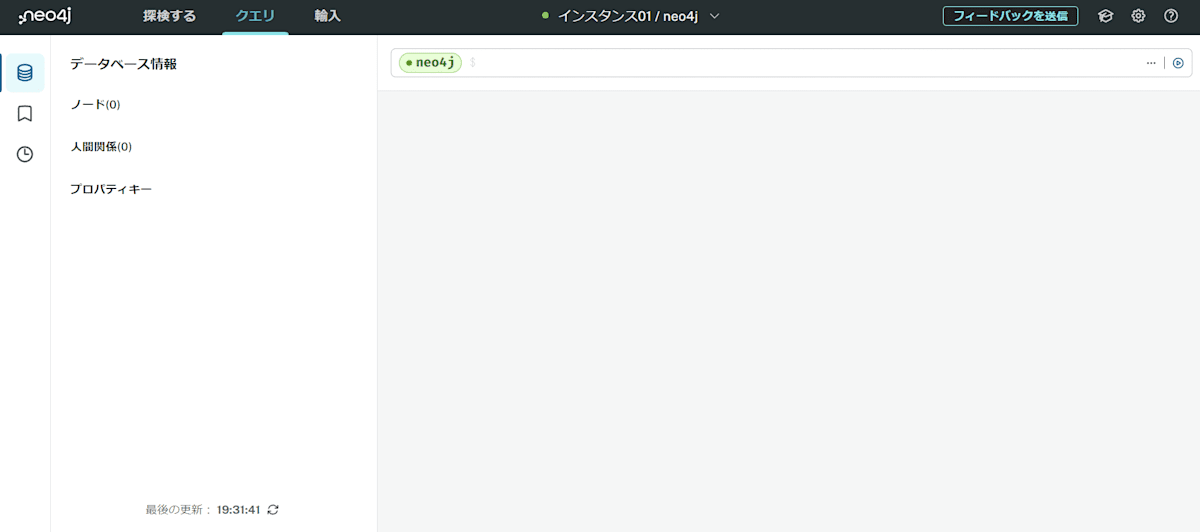Open the saved queries bookmark icon
Viewport: 1200px width, 532px height.
click(25, 114)
